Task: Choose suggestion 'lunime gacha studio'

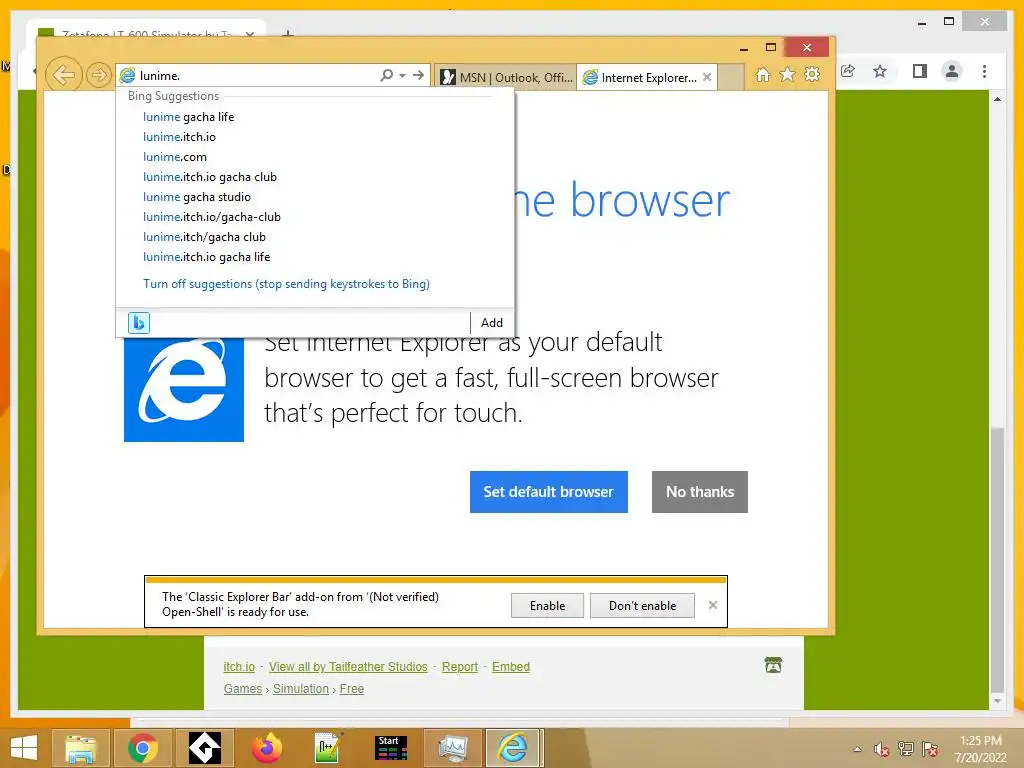Action: coord(197,197)
